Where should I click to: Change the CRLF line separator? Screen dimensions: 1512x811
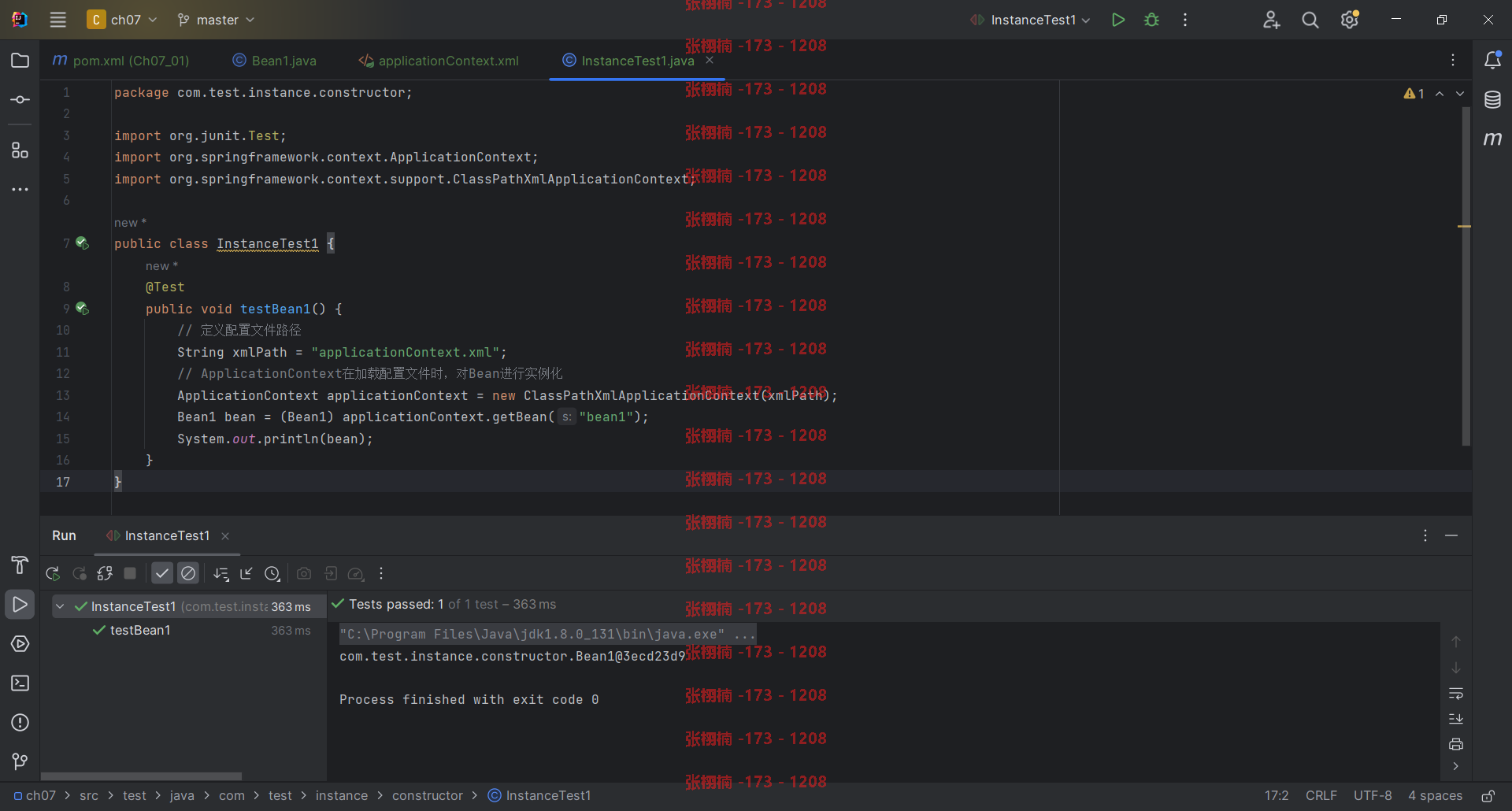1321,795
